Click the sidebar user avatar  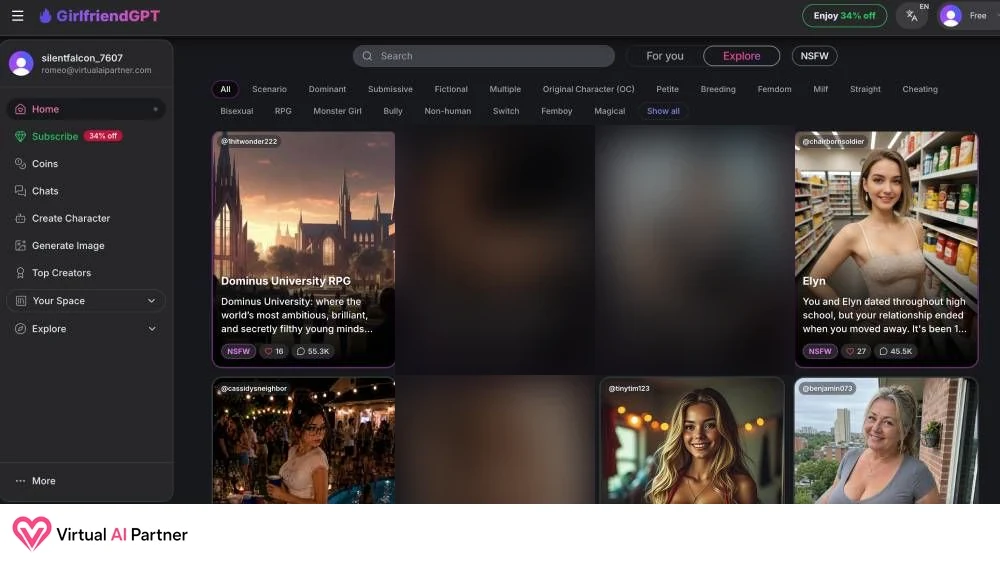pyautogui.click(x=21, y=64)
